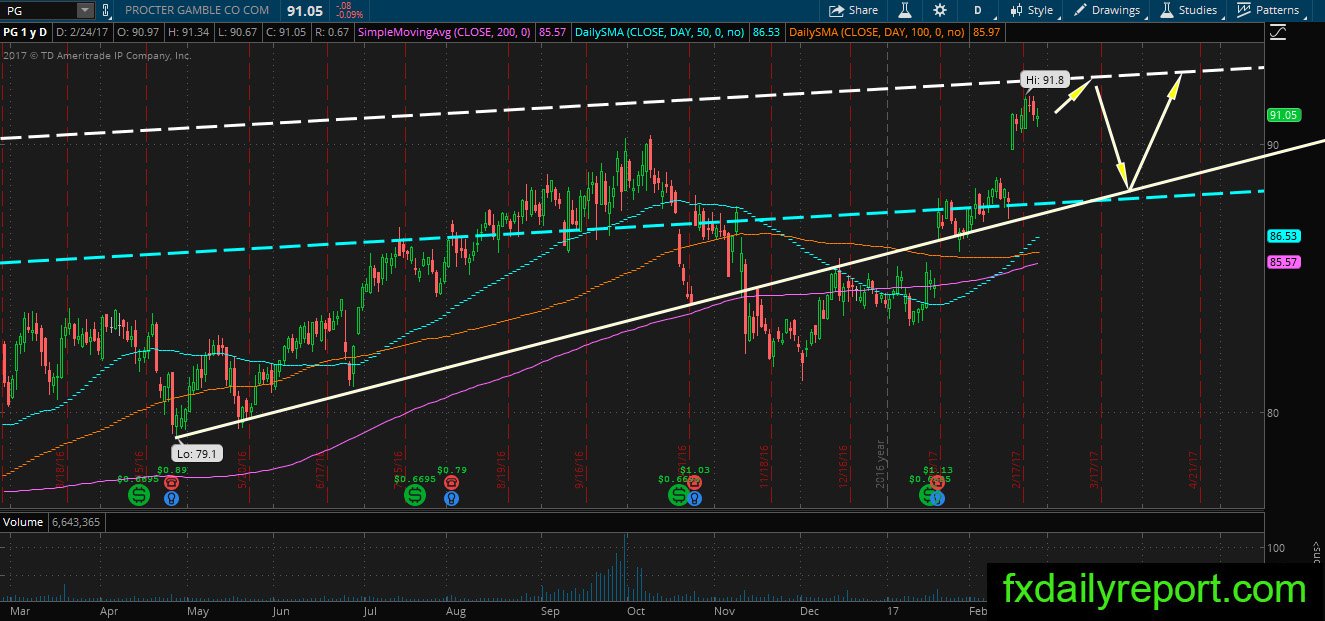
Task: Click the Share button
Action: click(x=853, y=10)
